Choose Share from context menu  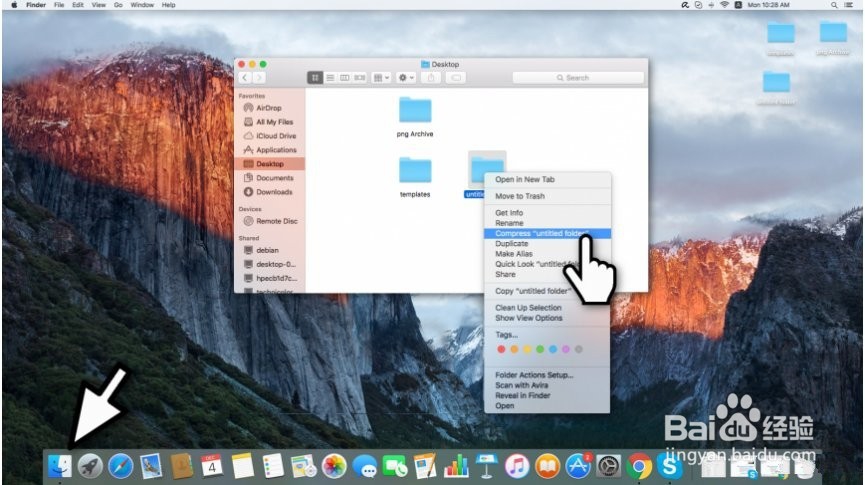(x=505, y=274)
